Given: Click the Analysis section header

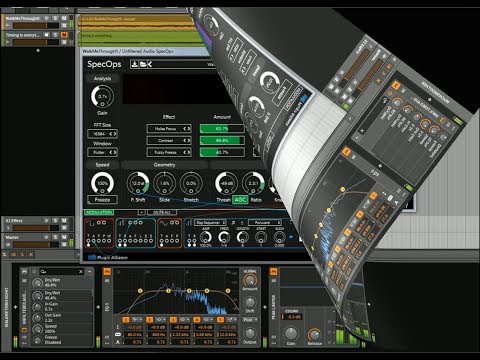Looking at the screenshot, I should [x=102, y=78].
